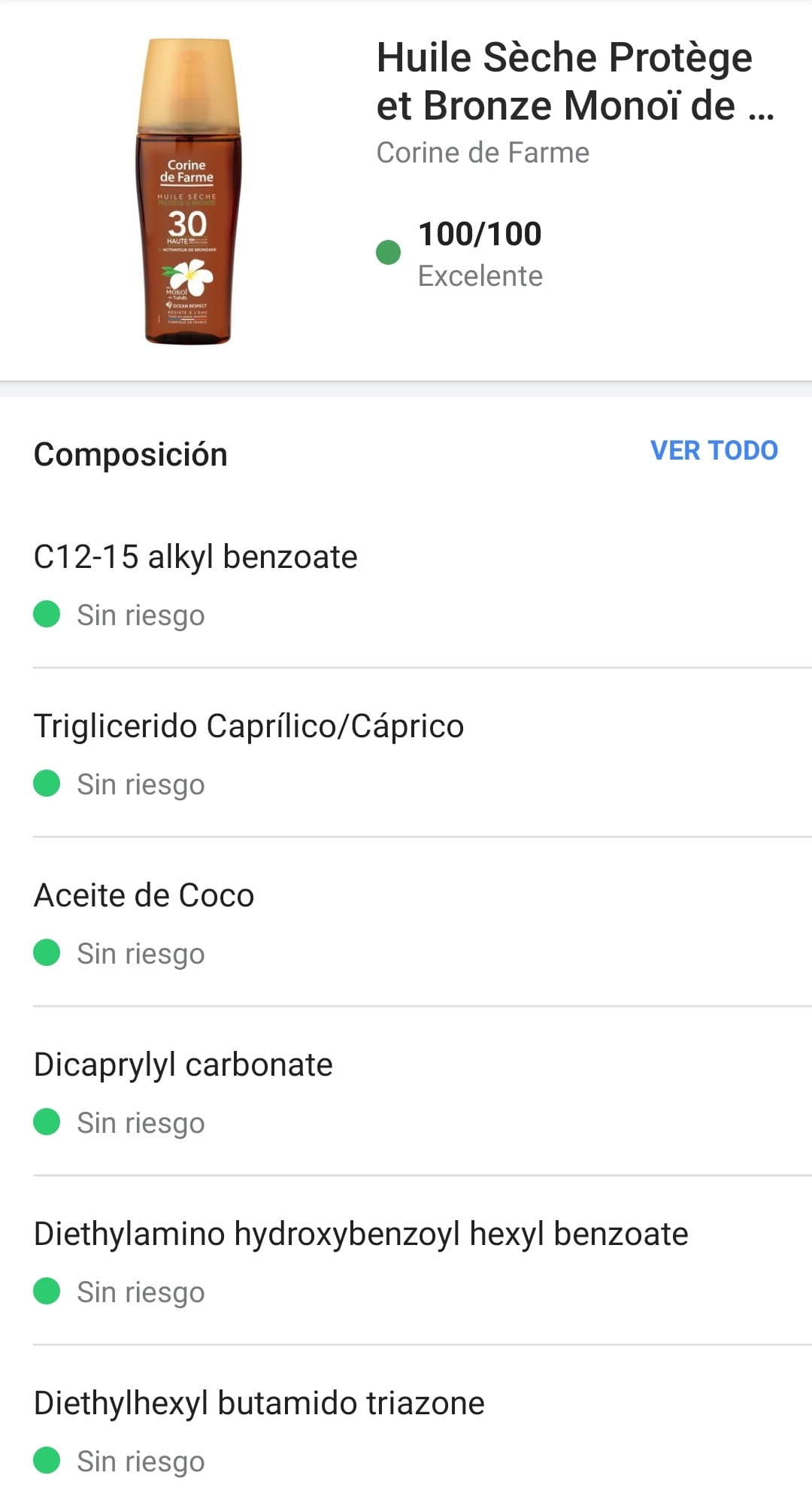Open Dicaprylyl carbonate ingredient details

tap(183, 1065)
